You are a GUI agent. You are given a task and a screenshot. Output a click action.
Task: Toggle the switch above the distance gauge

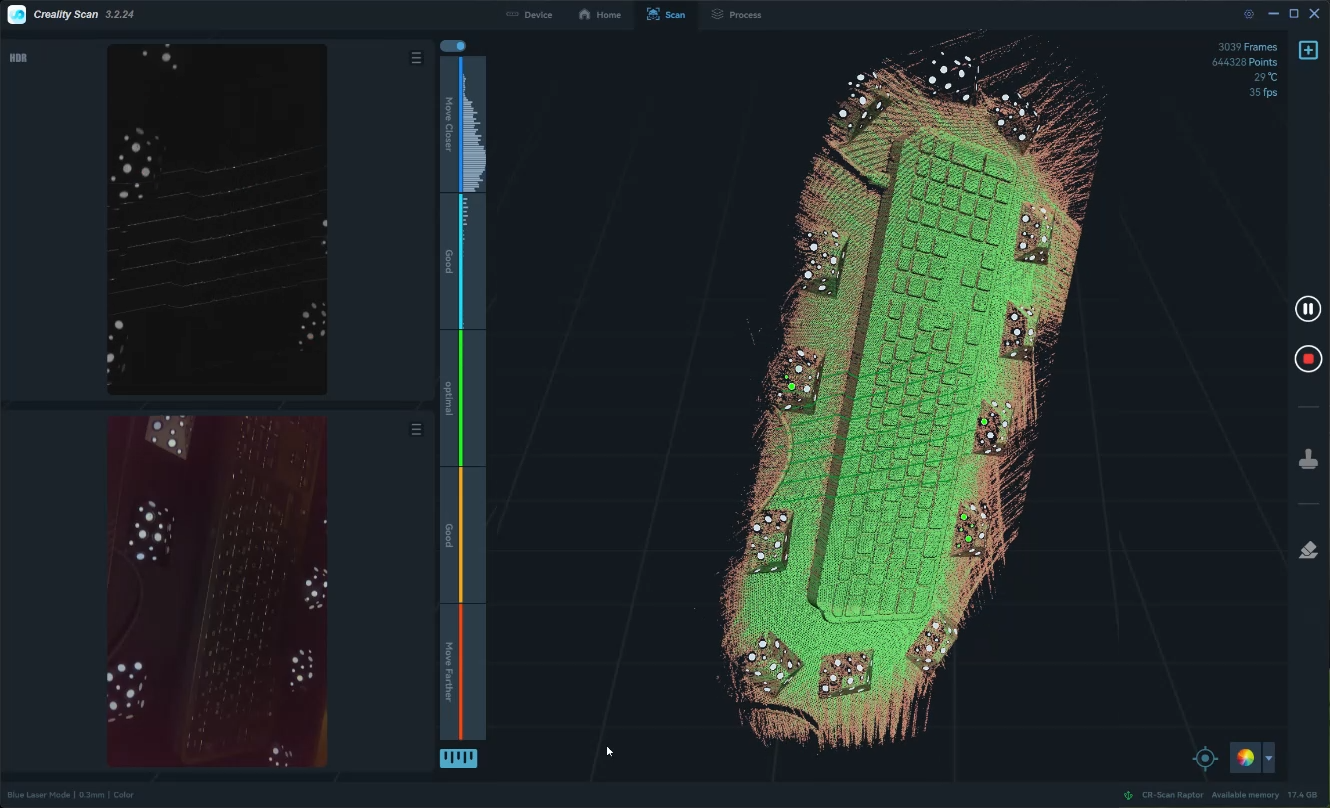(453, 45)
